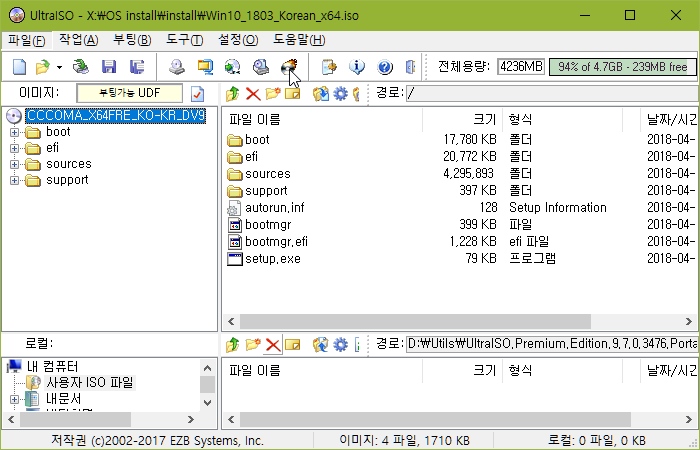Viewport: 700px width, 450px height.
Task: Expand the sources tree node
Action: click(x=14, y=164)
